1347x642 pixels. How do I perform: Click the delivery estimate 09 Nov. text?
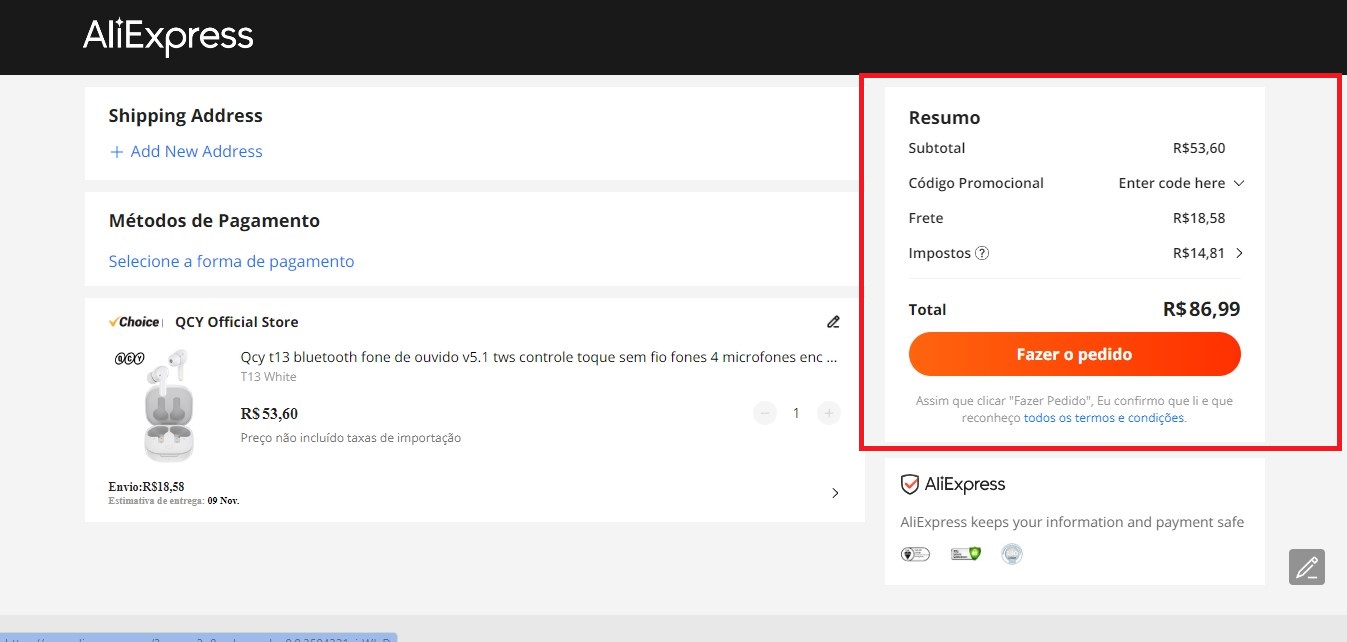point(223,500)
